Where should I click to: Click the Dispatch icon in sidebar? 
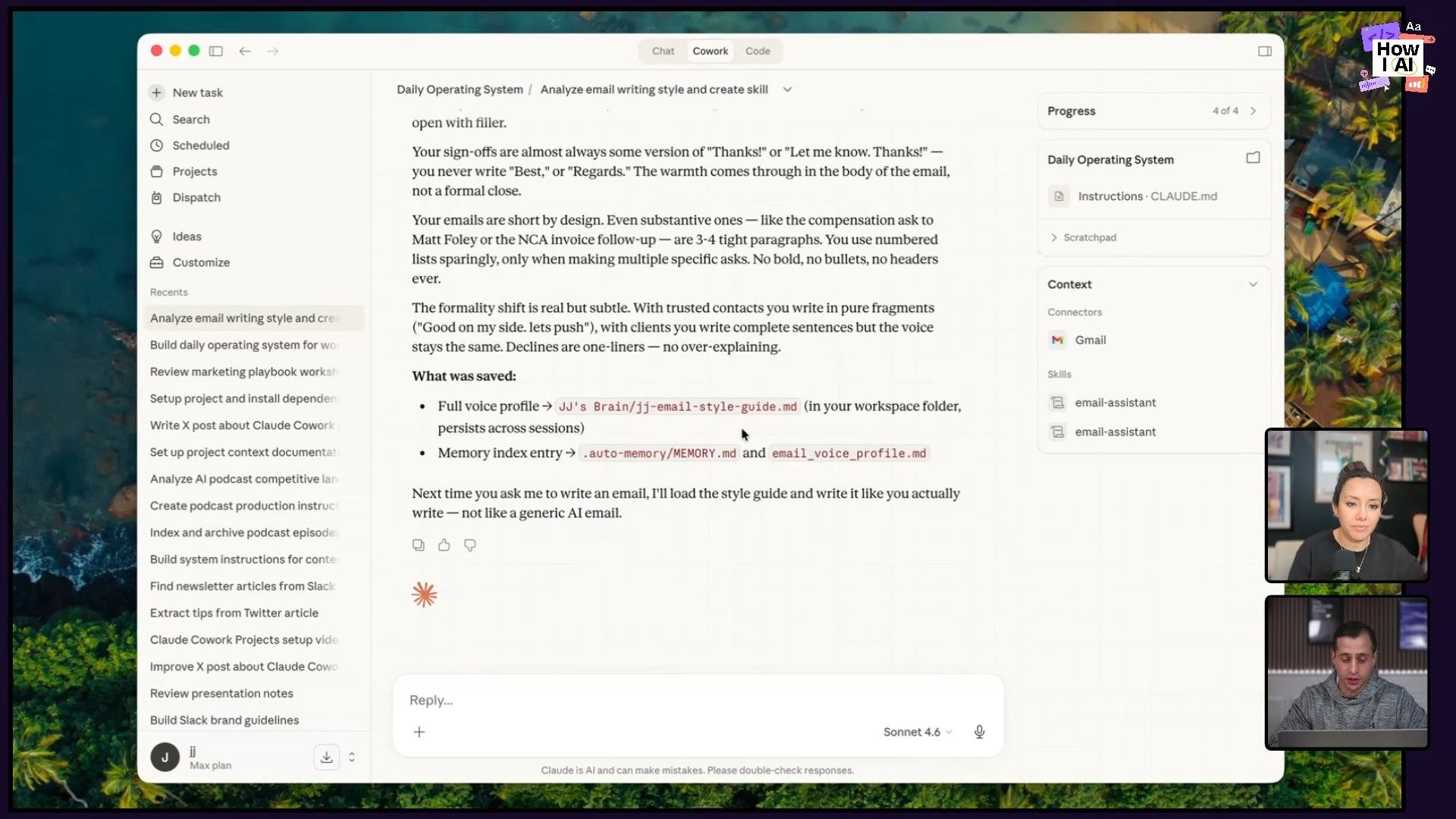pyautogui.click(x=156, y=197)
